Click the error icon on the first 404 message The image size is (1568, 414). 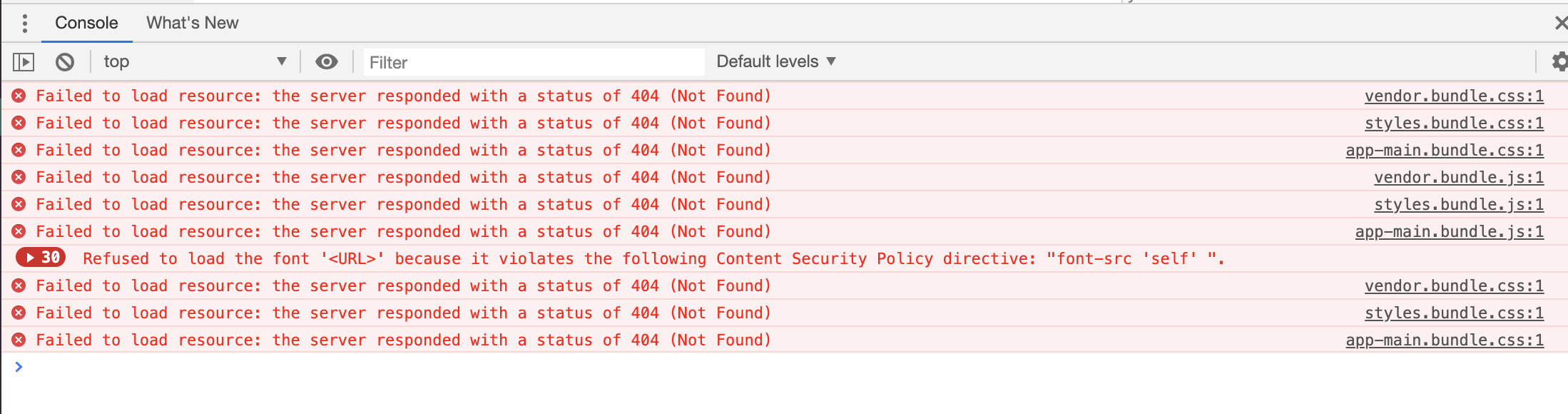coord(18,95)
